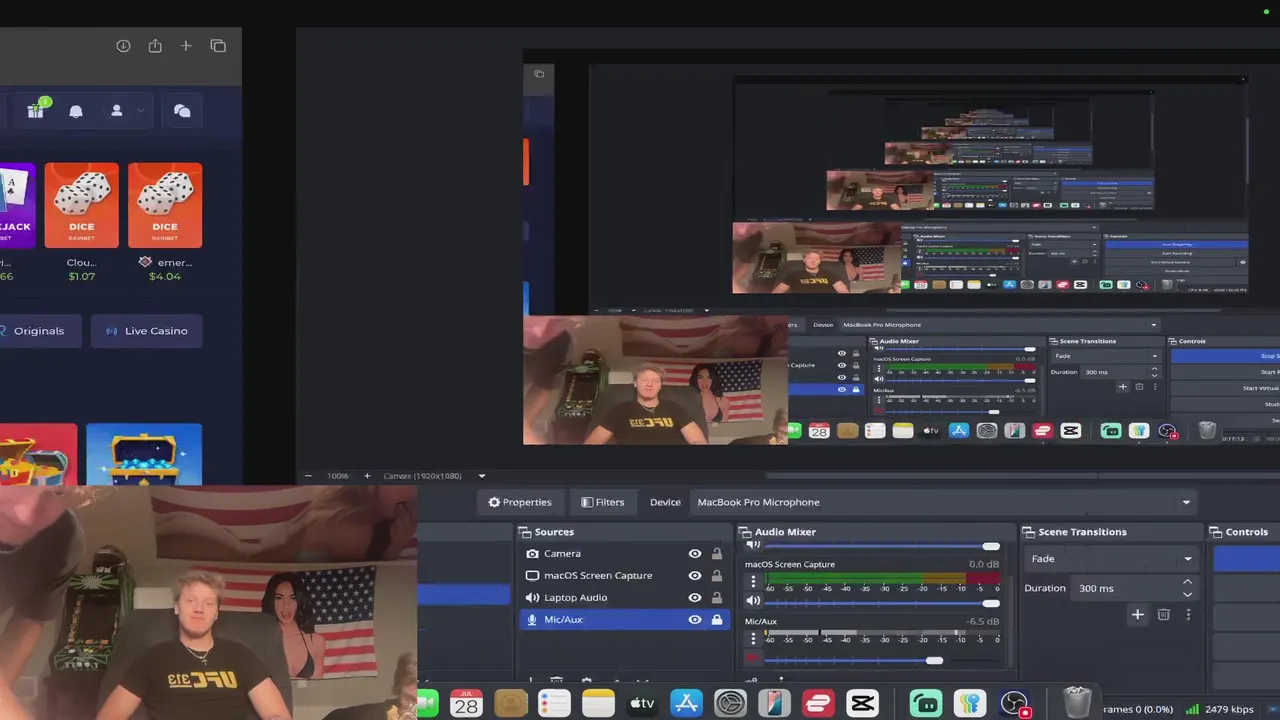Lock the macOS Screen Capture source

pos(717,576)
